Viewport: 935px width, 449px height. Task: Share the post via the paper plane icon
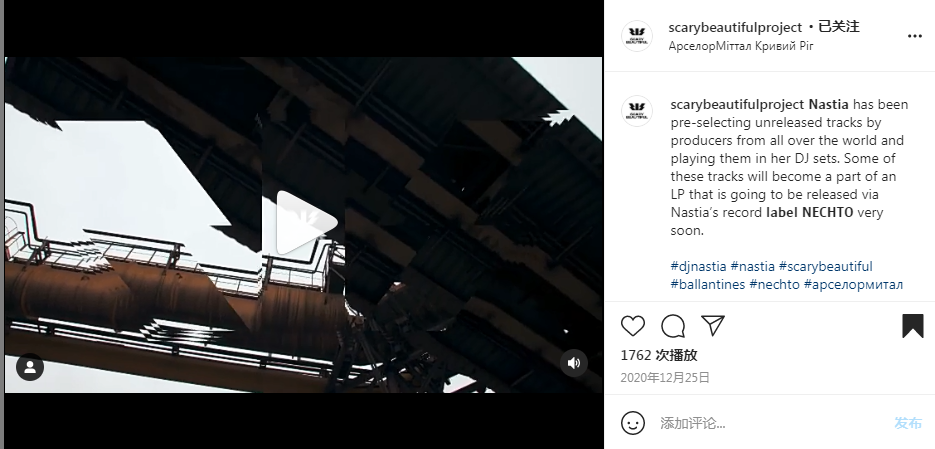(x=713, y=326)
